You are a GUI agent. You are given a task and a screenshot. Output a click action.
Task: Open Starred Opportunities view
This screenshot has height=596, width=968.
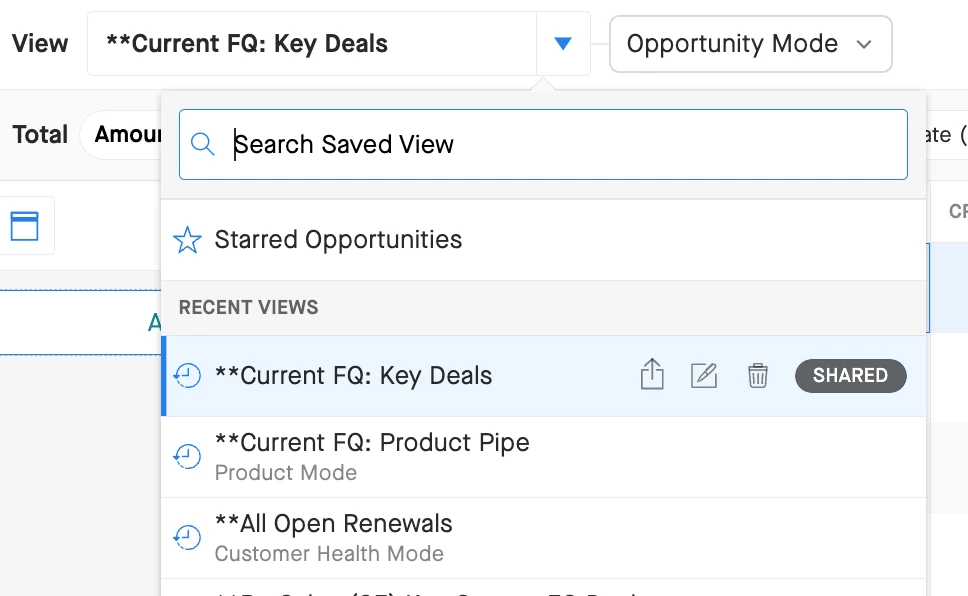tap(338, 240)
